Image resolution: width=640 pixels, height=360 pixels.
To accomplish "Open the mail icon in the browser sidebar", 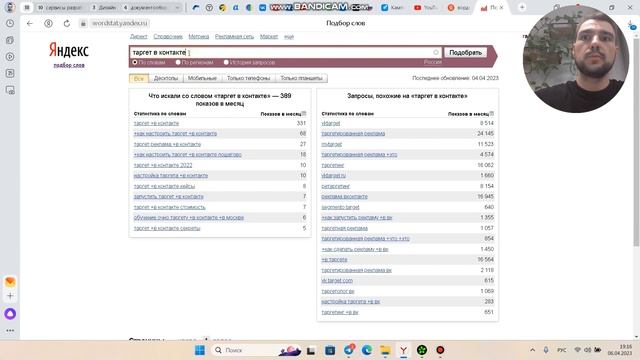I will tap(10, 282).
